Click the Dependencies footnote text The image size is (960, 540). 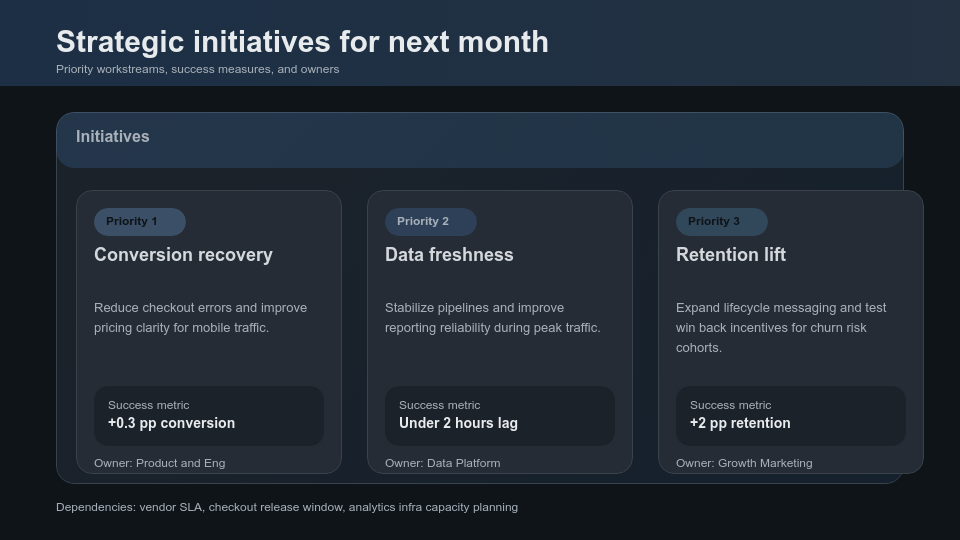287,507
